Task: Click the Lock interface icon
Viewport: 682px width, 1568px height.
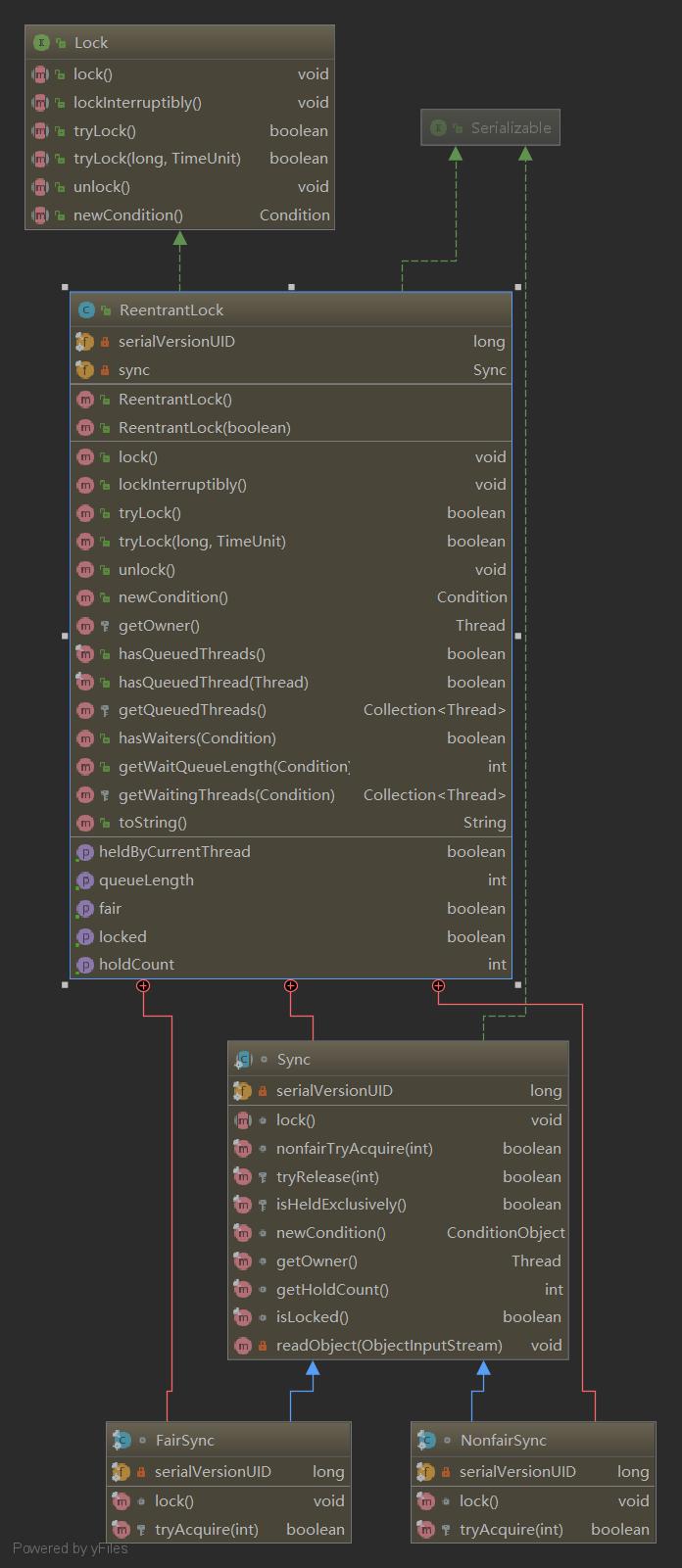Action: [x=41, y=42]
